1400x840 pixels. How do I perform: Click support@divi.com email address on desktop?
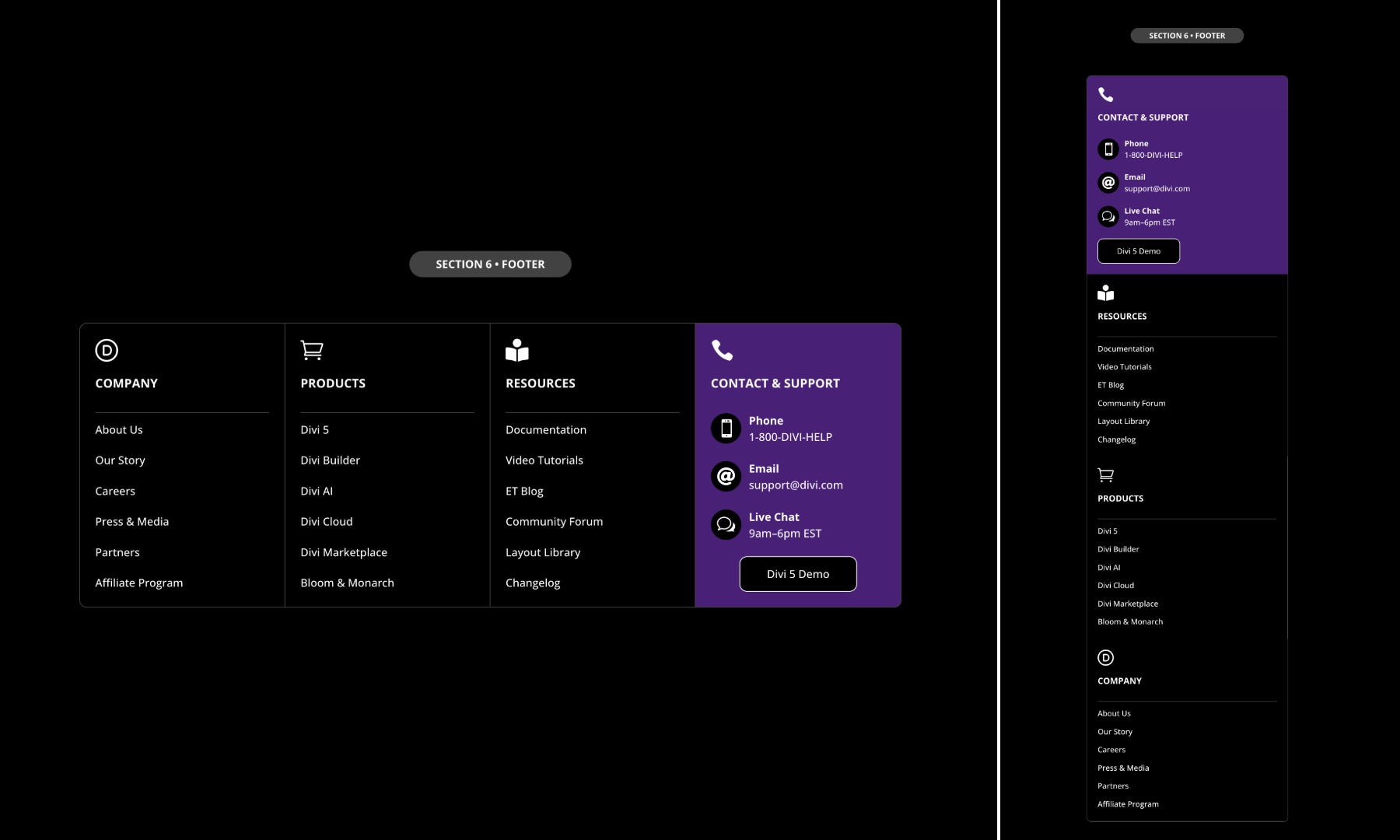[796, 485]
